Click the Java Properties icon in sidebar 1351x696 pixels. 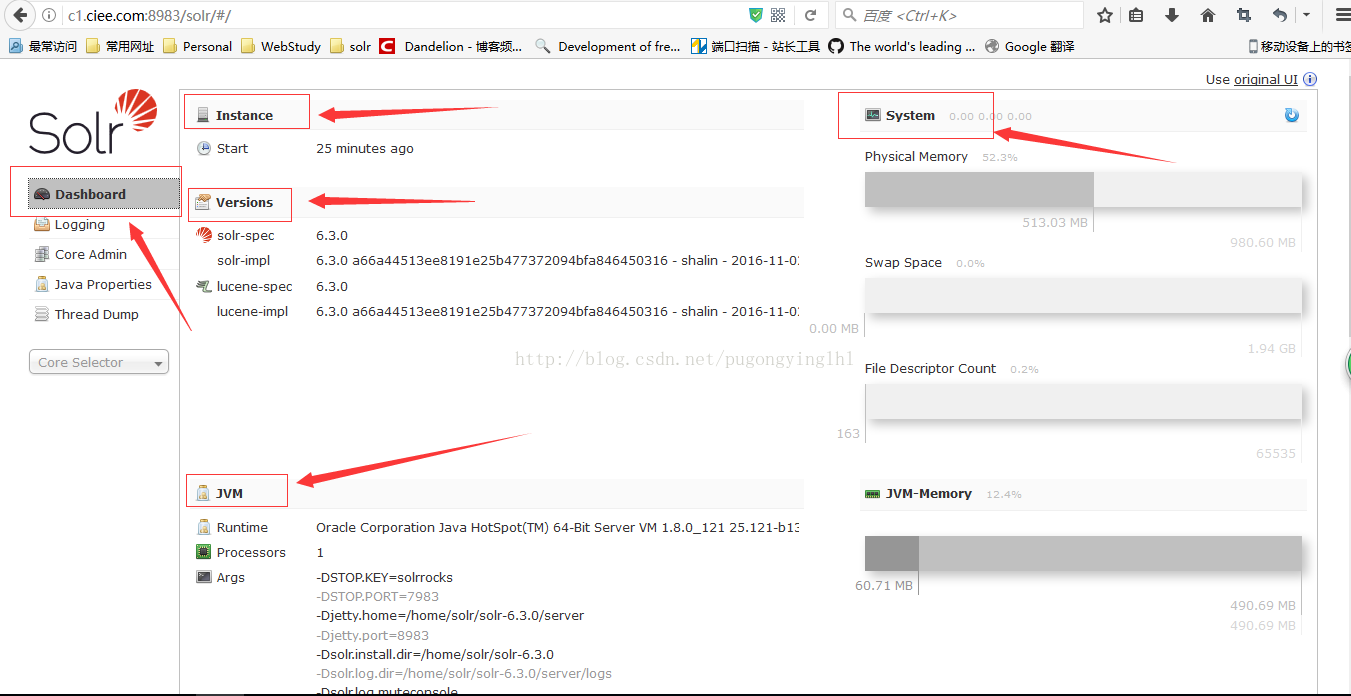click(x=42, y=284)
